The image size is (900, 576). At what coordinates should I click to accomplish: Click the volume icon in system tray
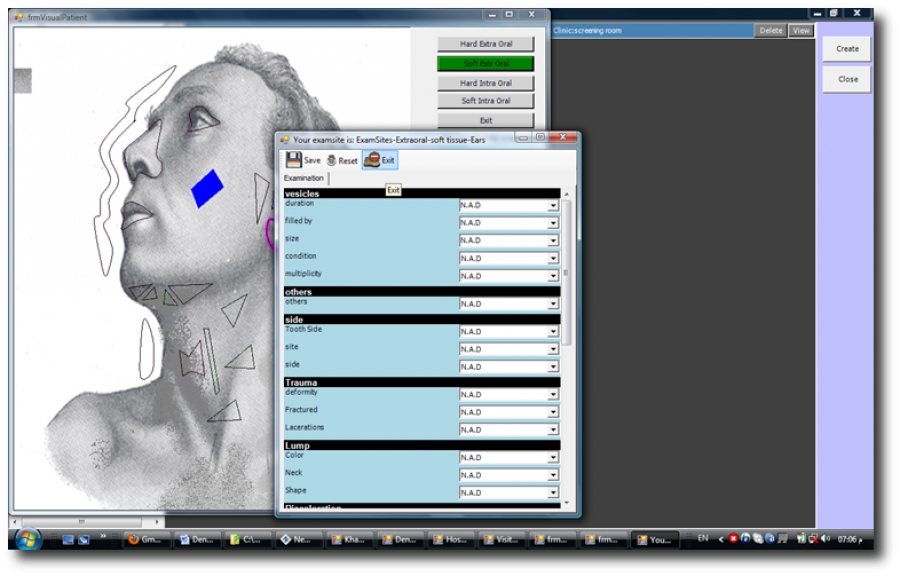[825, 539]
